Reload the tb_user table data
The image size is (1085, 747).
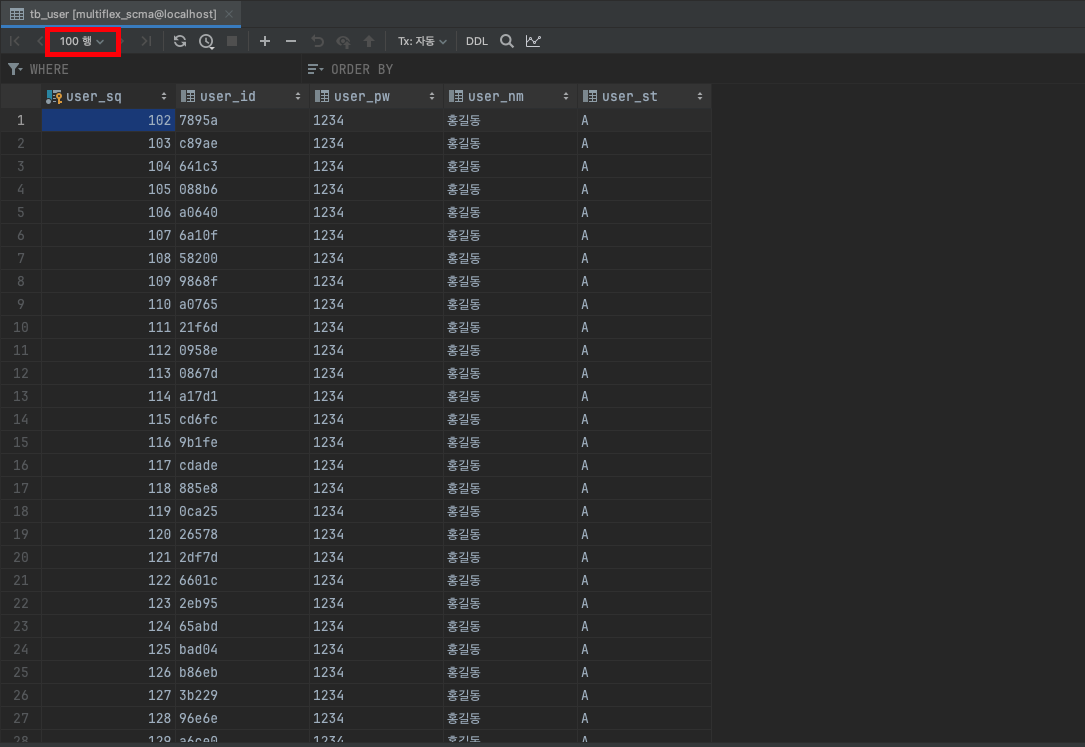[x=180, y=42]
